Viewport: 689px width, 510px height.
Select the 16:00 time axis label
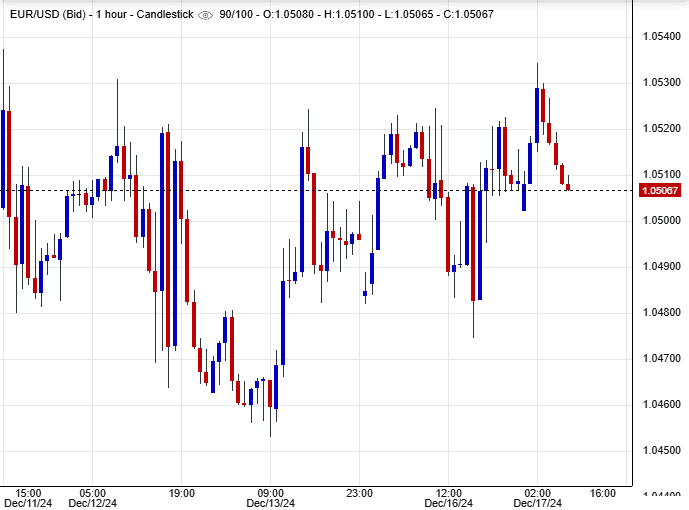[x=602, y=493]
